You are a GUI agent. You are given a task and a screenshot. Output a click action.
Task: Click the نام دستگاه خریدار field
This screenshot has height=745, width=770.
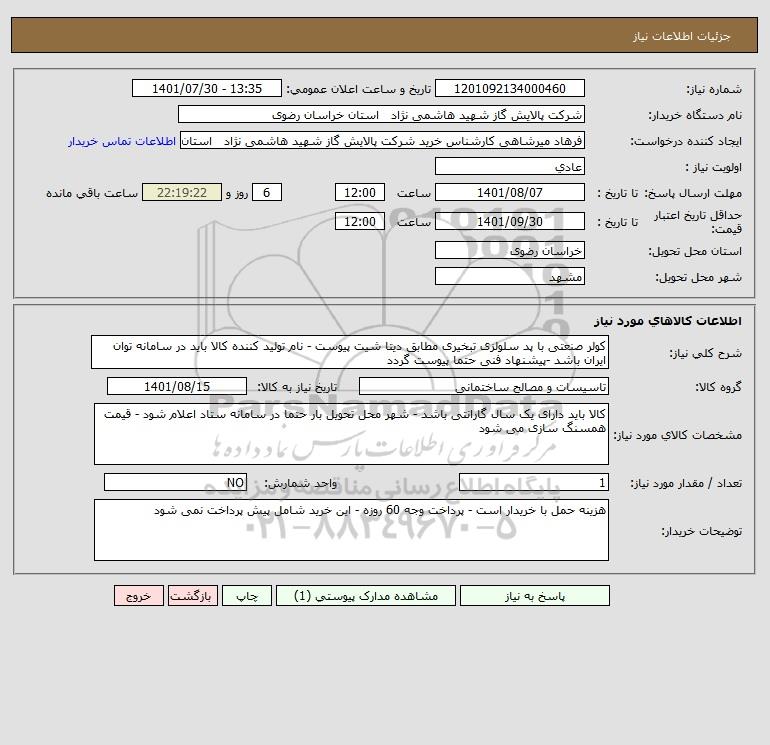(x=381, y=114)
